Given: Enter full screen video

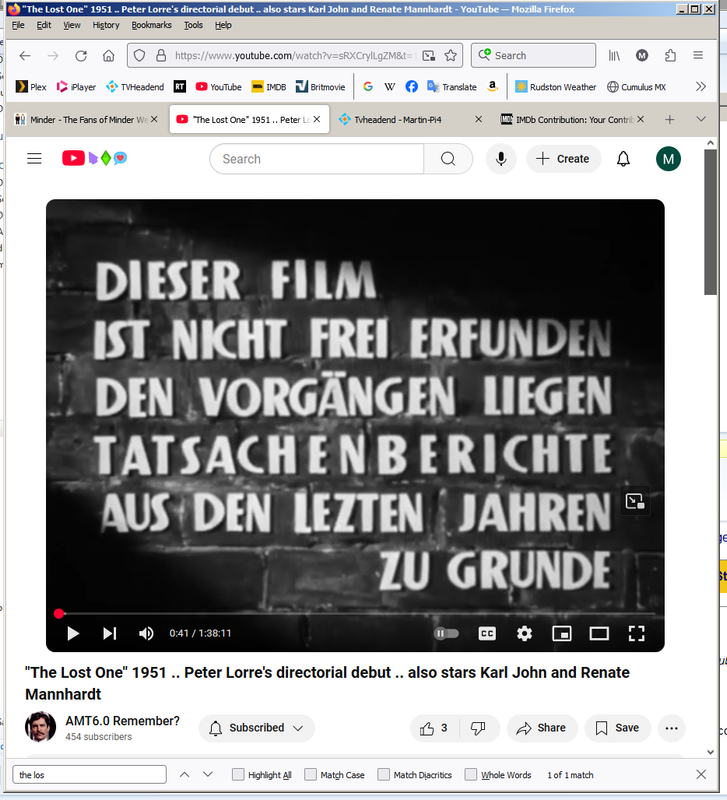Looking at the screenshot, I should click(636, 634).
